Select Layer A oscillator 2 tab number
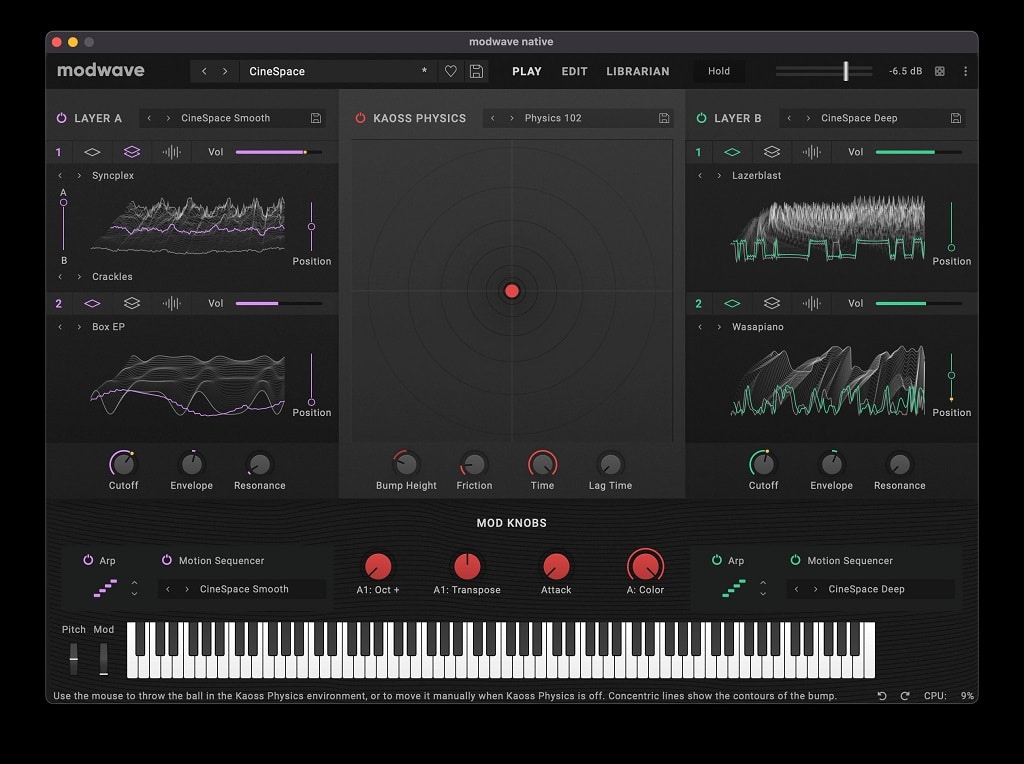The width and height of the screenshot is (1024, 764). point(58,304)
